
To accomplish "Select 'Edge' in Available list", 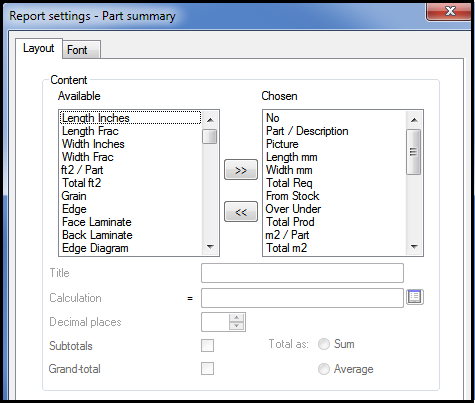I will pyautogui.click(x=131, y=209).
